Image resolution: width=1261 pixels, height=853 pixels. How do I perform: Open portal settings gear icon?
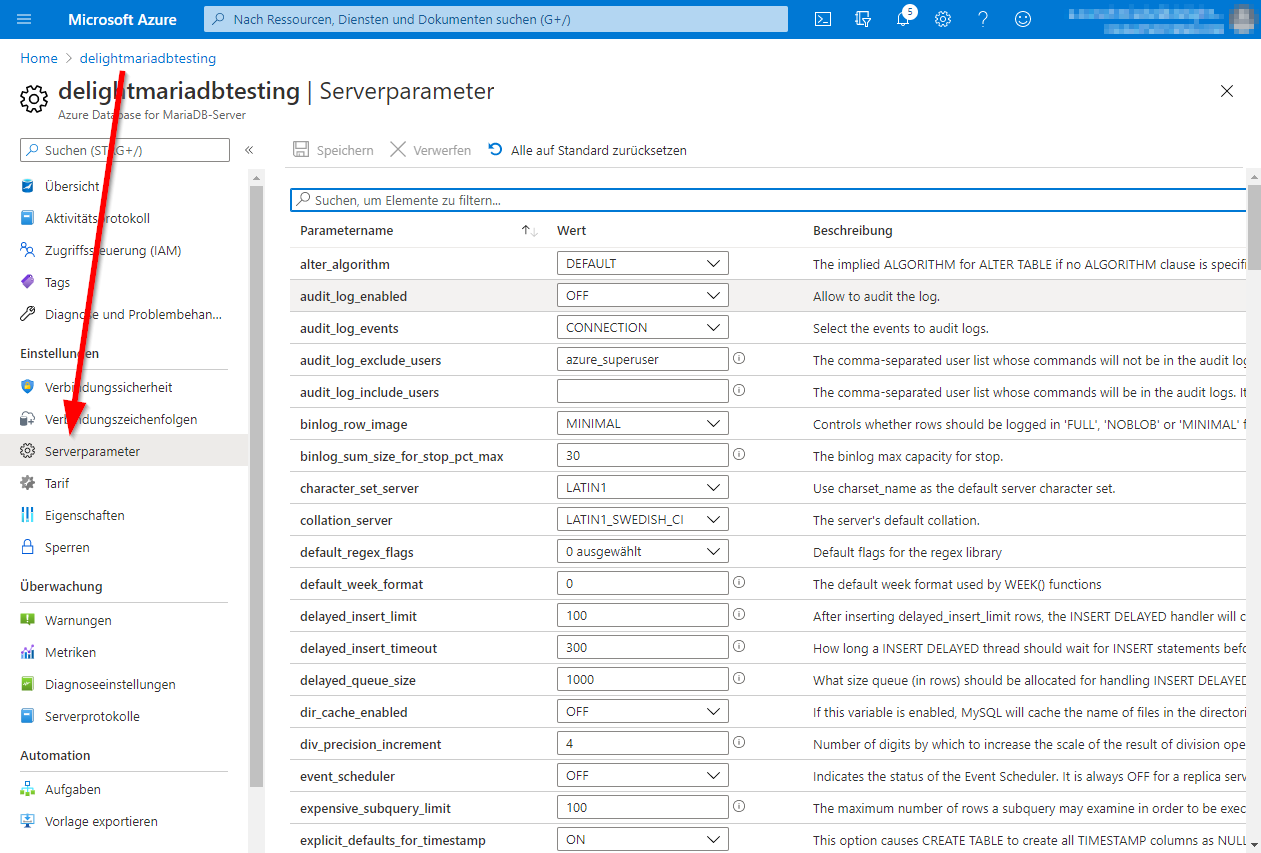tap(943, 19)
